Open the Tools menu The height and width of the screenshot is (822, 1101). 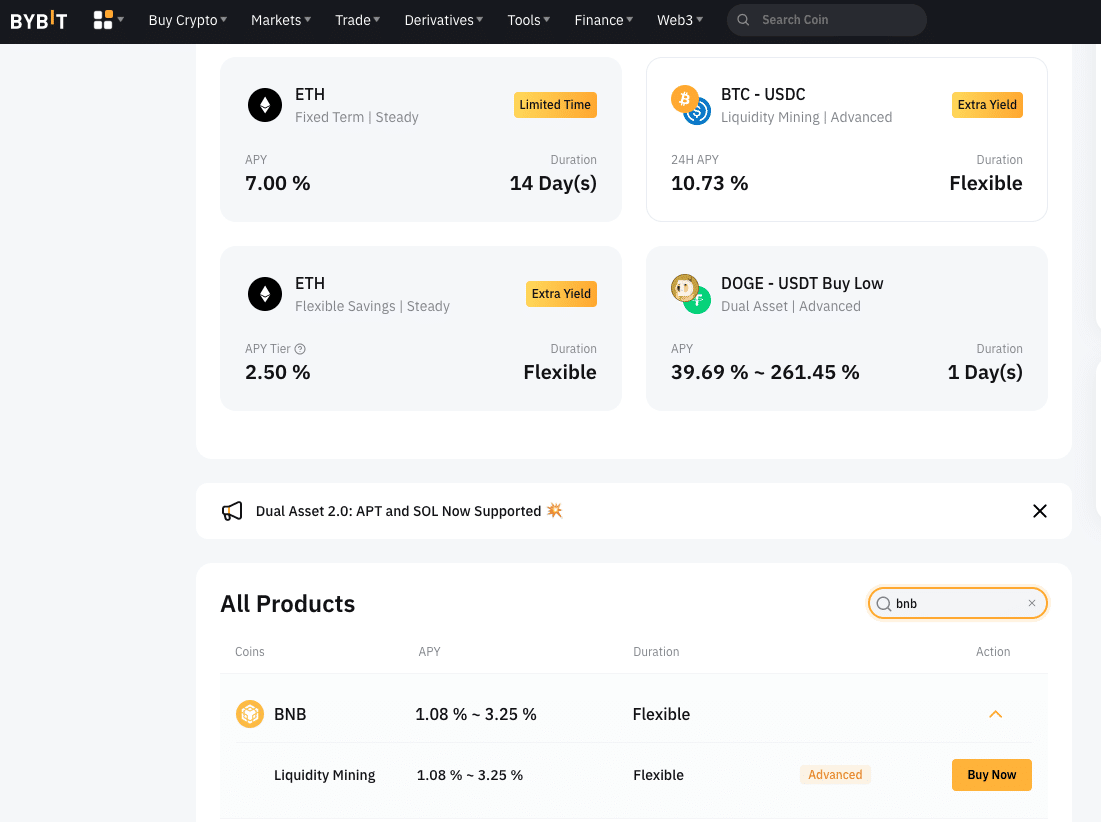pos(529,20)
